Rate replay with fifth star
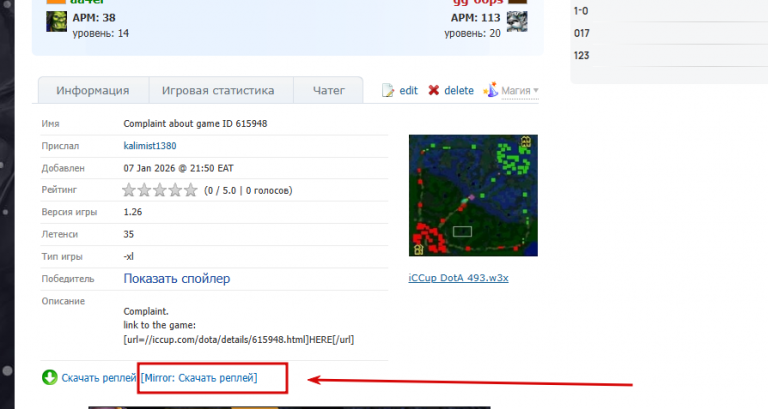Viewport: 768px width, 409px height. pyautogui.click(x=191, y=190)
